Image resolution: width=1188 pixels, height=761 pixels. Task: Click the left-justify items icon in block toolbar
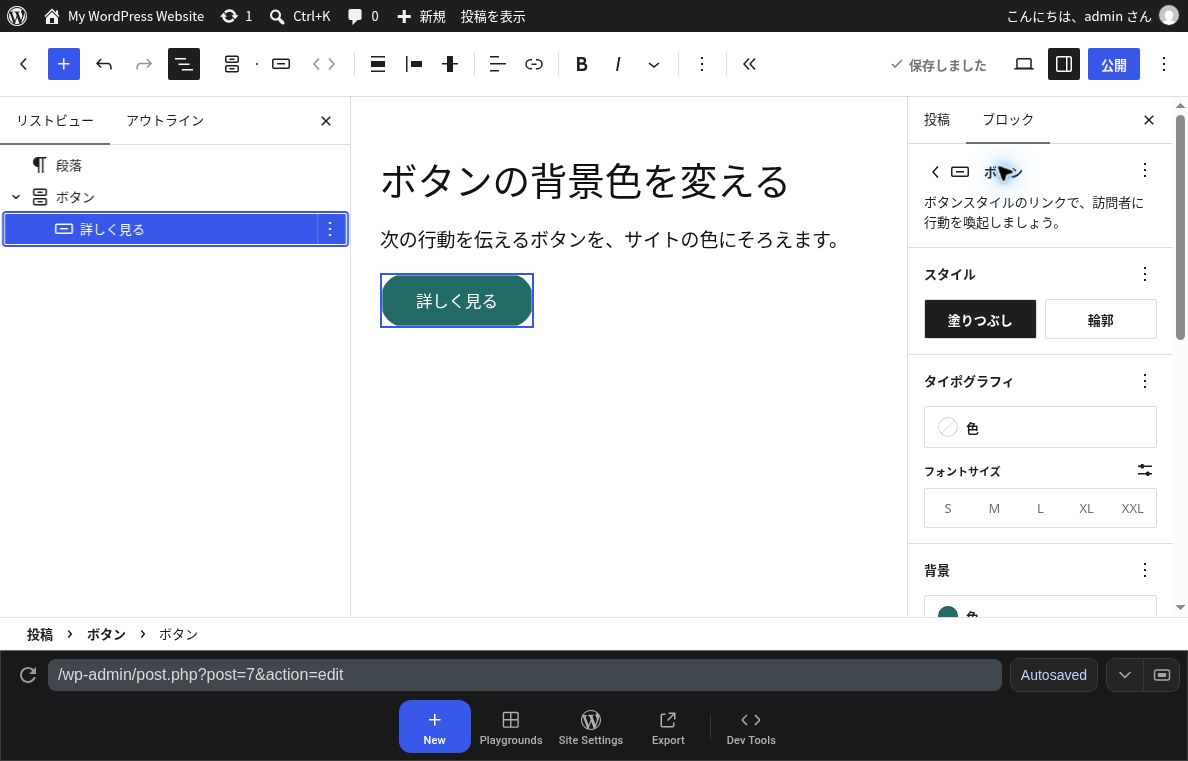pos(414,64)
